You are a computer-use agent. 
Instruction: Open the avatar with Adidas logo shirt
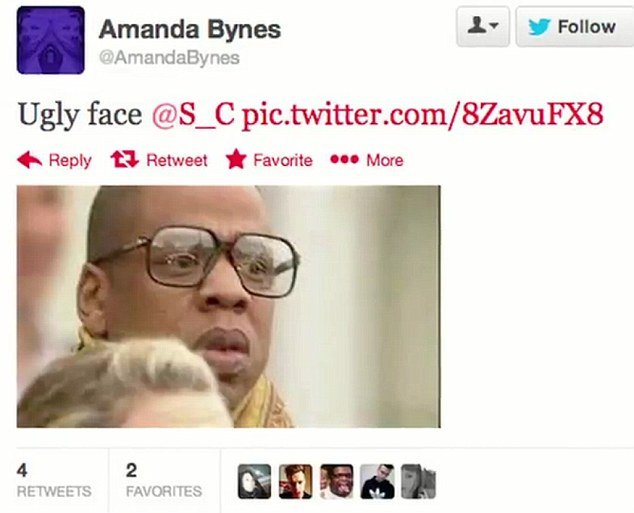pyautogui.click(x=377, y=481)
